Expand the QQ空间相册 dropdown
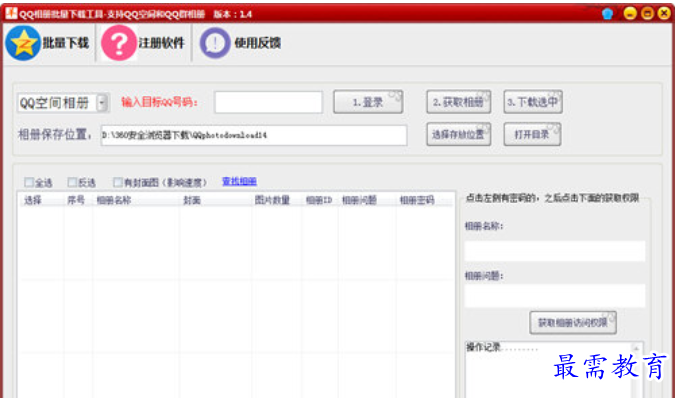Viewport: 675px width, 398px height. pyautogui.click(x=102, y=103)
